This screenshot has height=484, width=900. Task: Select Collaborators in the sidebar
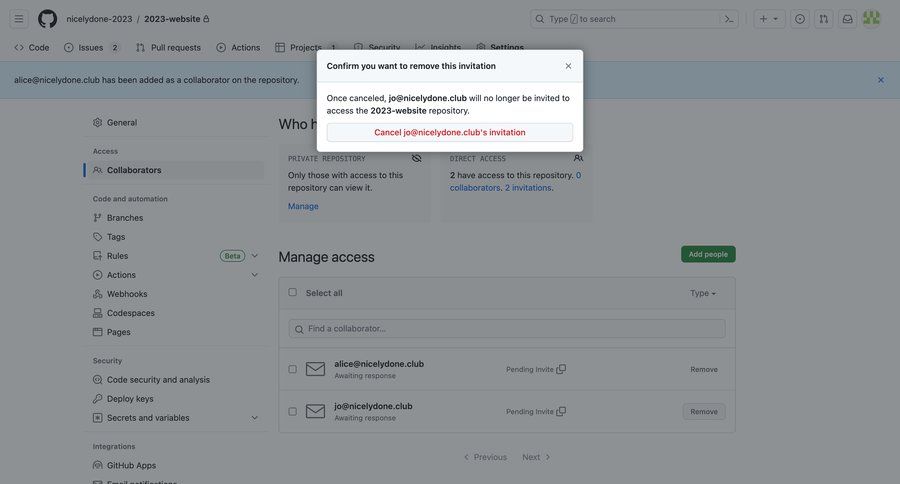tap(174, 170)
